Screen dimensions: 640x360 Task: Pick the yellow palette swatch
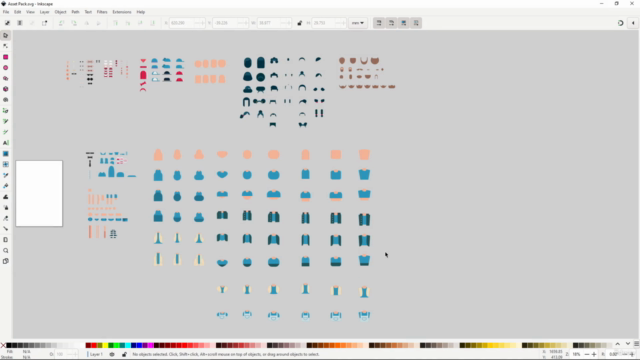pyautogui.click(x=105, y=345)
